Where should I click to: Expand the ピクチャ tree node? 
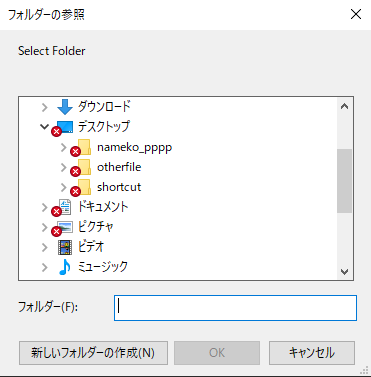pos(45,227)
